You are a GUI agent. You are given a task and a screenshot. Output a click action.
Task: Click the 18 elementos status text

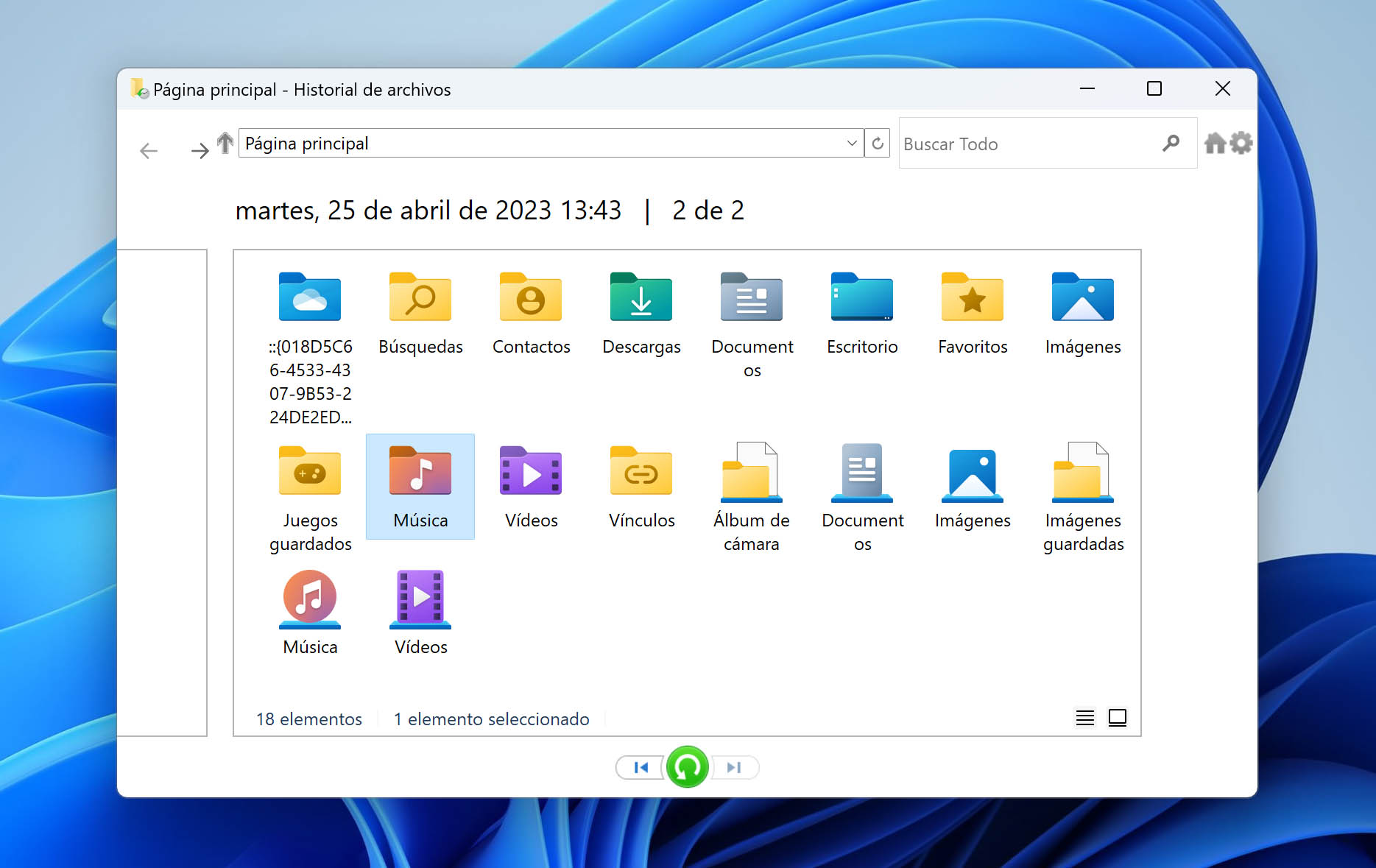pyautogui.click(x=309, y=719)
